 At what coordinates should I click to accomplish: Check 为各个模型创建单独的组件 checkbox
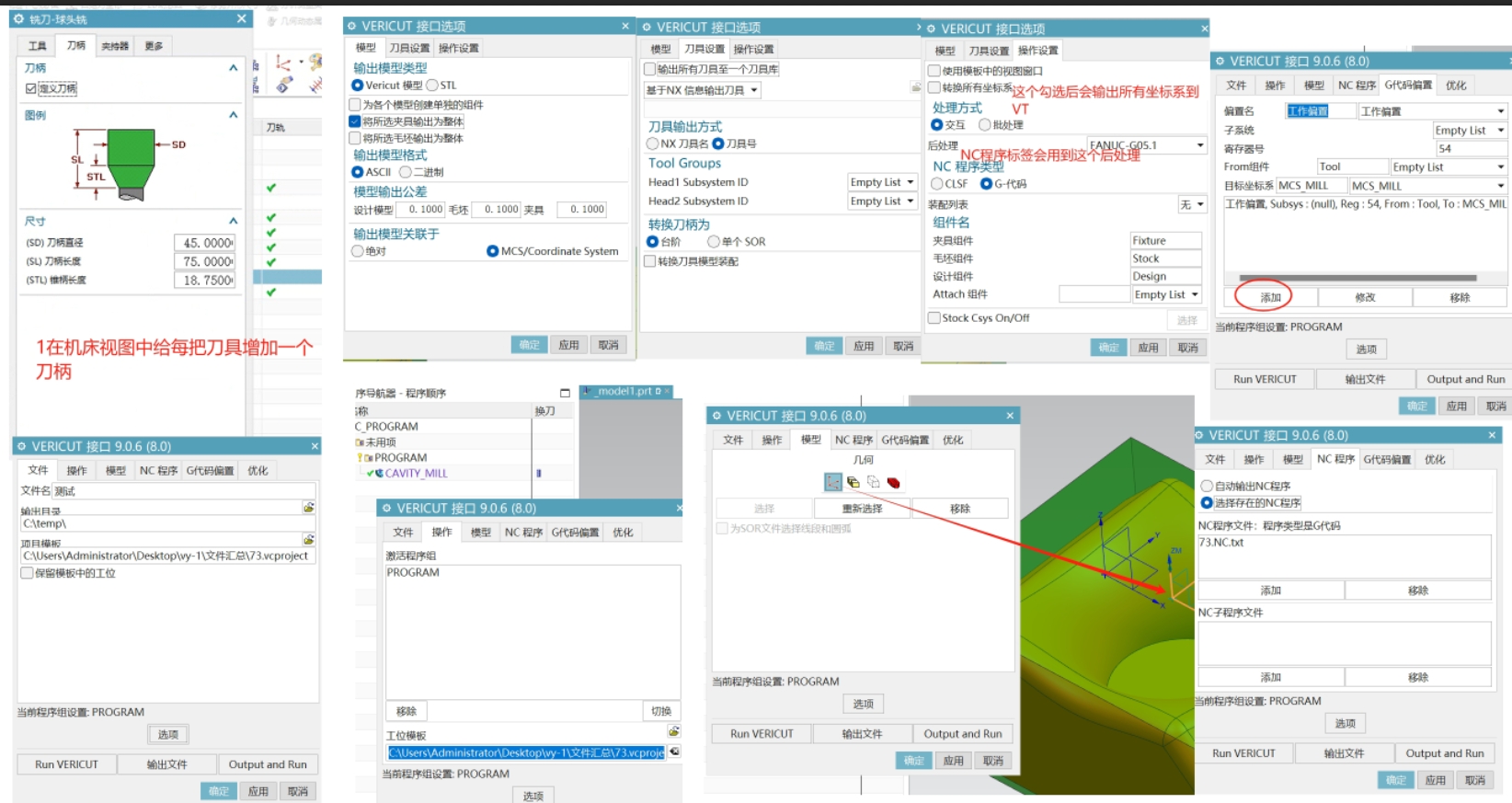tap(355, 105)
